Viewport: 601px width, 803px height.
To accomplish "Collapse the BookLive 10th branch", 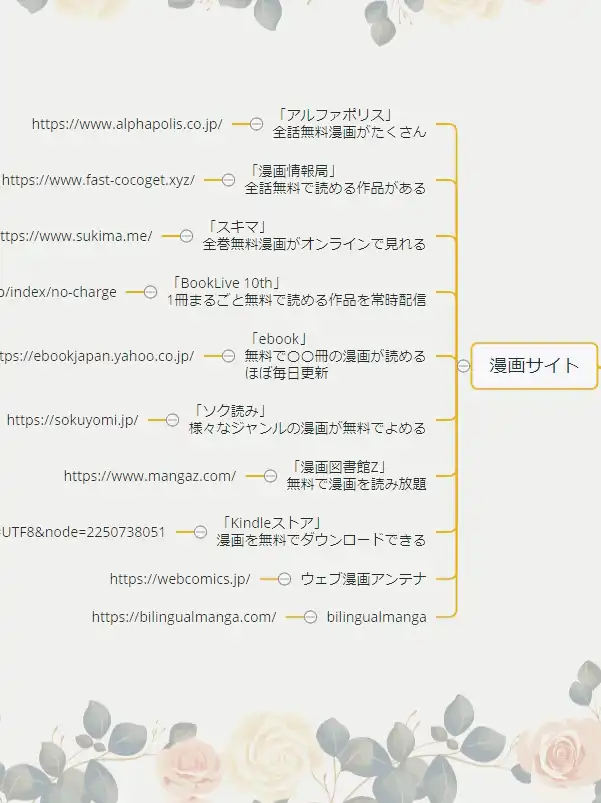I will click(150, 292).
